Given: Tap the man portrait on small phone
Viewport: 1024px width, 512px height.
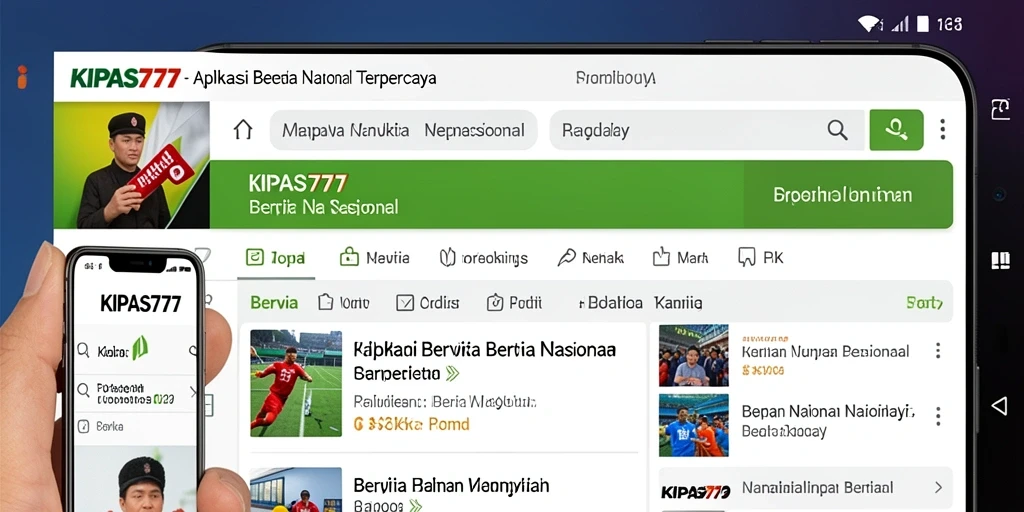Looking at the screenshot, I should coord(136,479).
